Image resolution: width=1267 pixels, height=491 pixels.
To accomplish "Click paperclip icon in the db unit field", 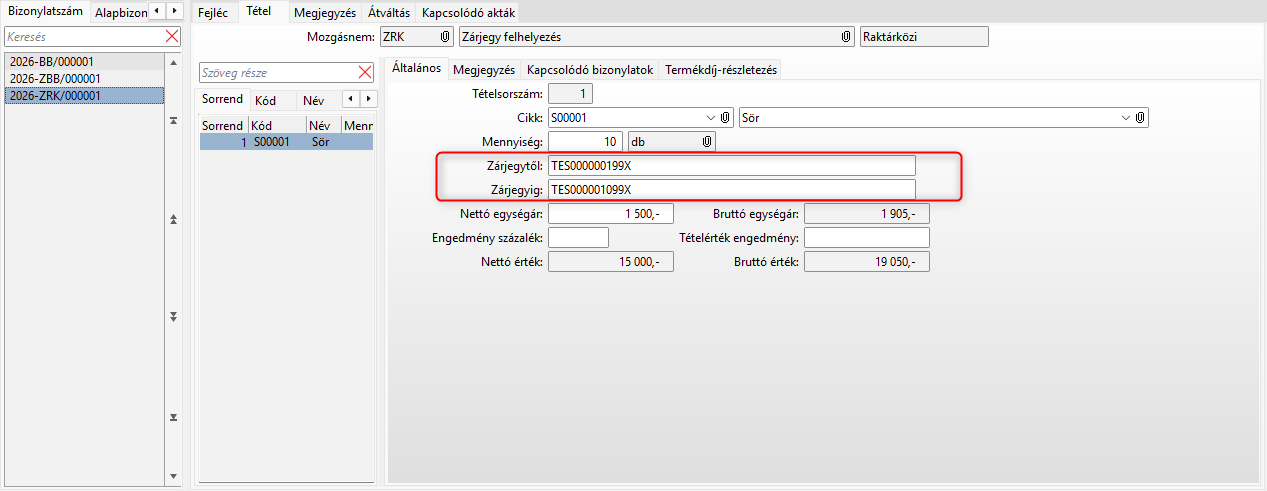I will (x=706, y=142).
